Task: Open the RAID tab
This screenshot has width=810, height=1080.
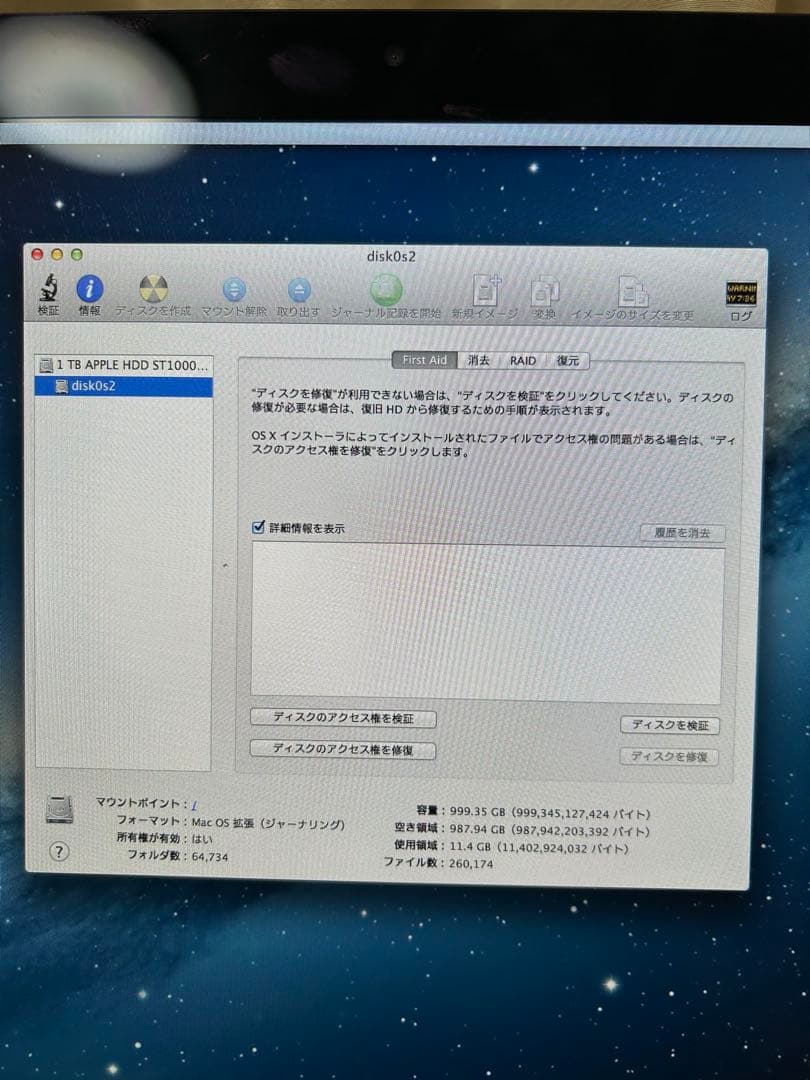Action: pos(521,360)
